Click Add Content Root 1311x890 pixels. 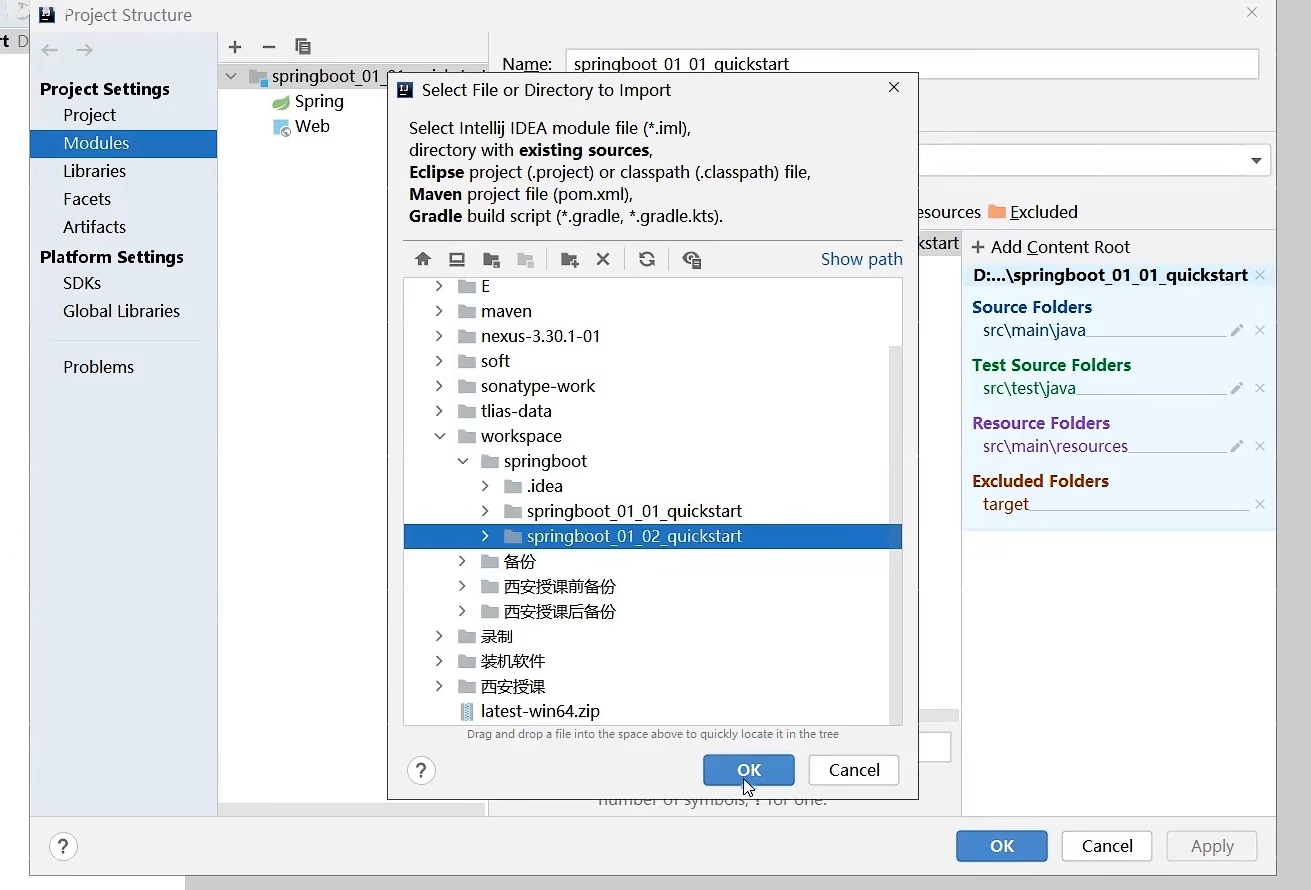[x=1051, y=247]
